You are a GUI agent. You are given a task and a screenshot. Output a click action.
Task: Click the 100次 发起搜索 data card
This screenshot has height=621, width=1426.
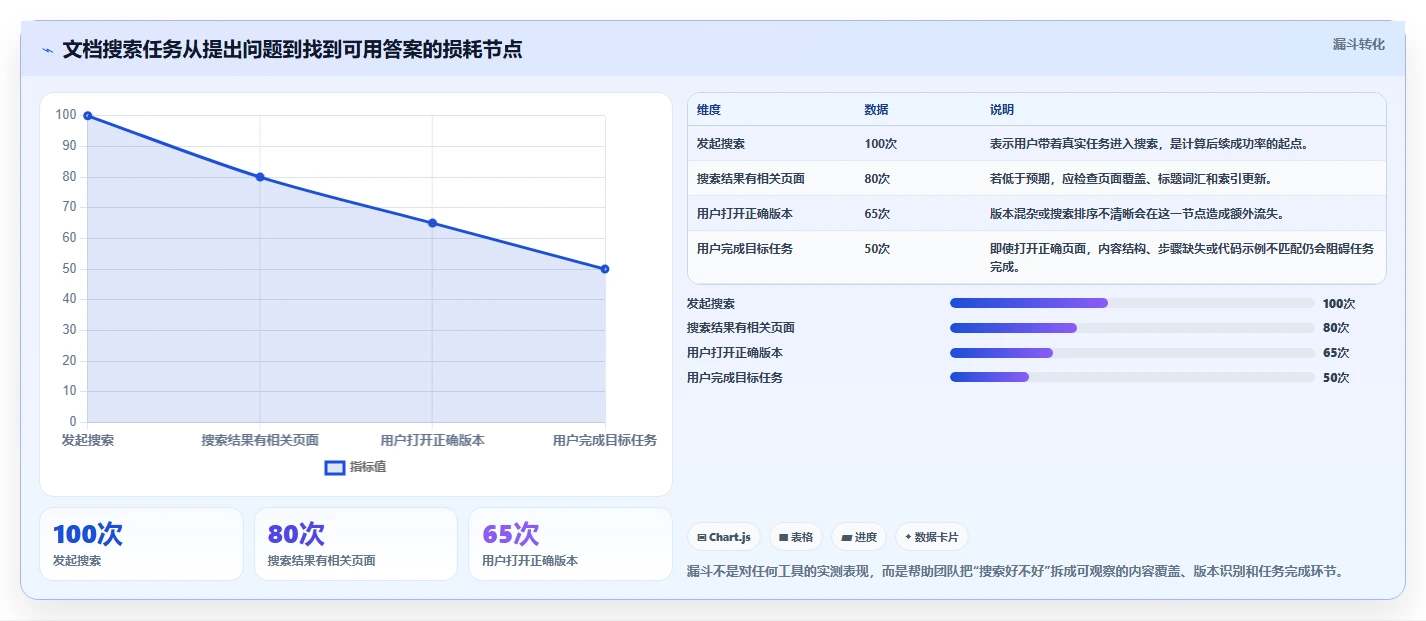coord(141,544)
